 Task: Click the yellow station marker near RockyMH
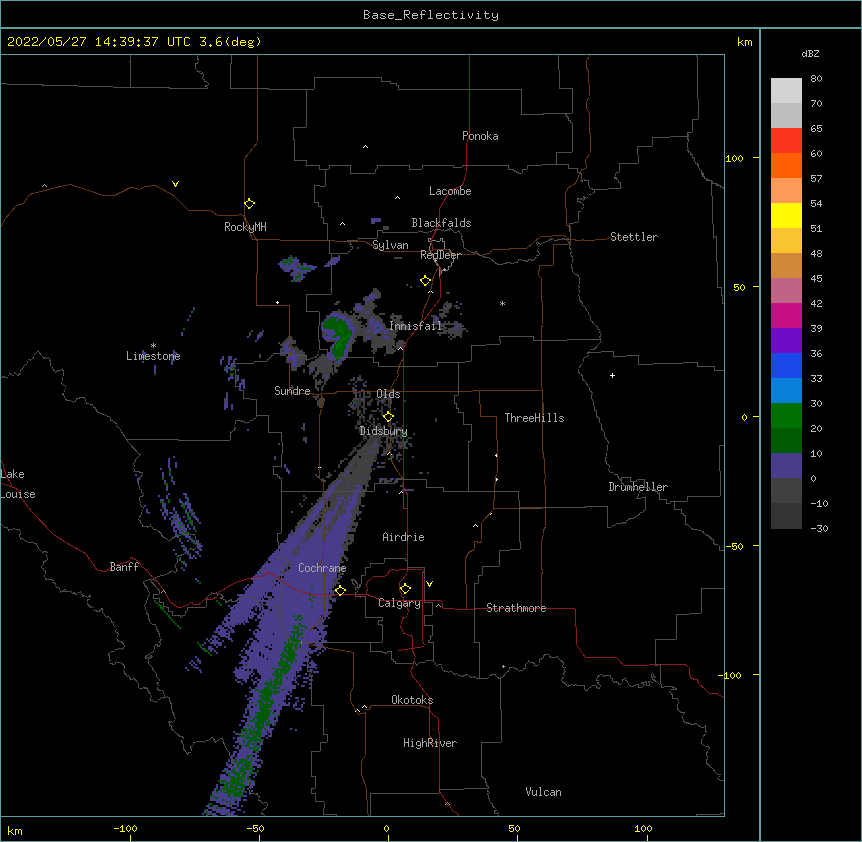pos(249,203)
